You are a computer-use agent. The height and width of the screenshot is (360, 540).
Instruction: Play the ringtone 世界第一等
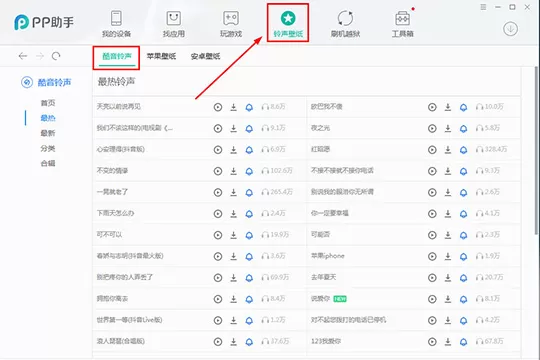click(218, 320)
